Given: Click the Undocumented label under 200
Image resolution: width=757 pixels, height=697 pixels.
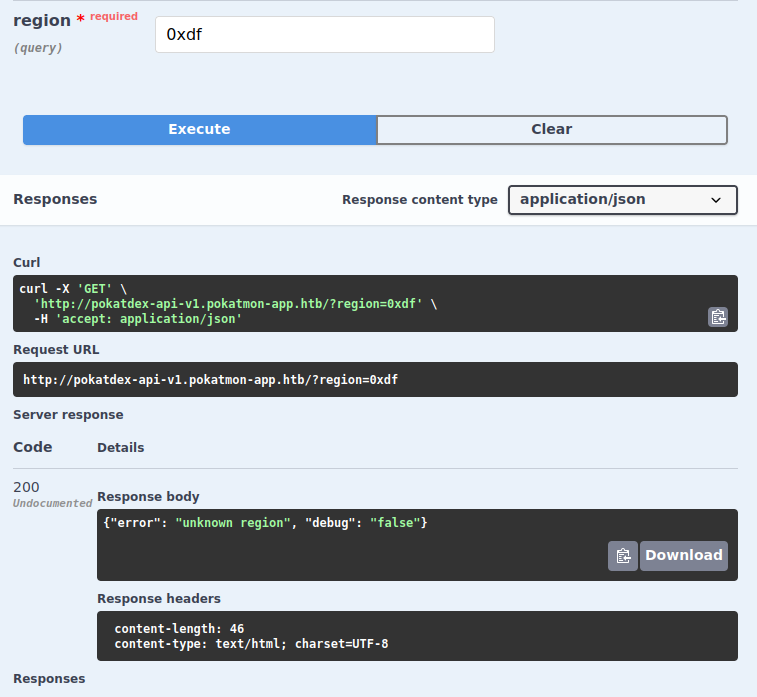Looking at the screenshot, I should pos(52,503).
